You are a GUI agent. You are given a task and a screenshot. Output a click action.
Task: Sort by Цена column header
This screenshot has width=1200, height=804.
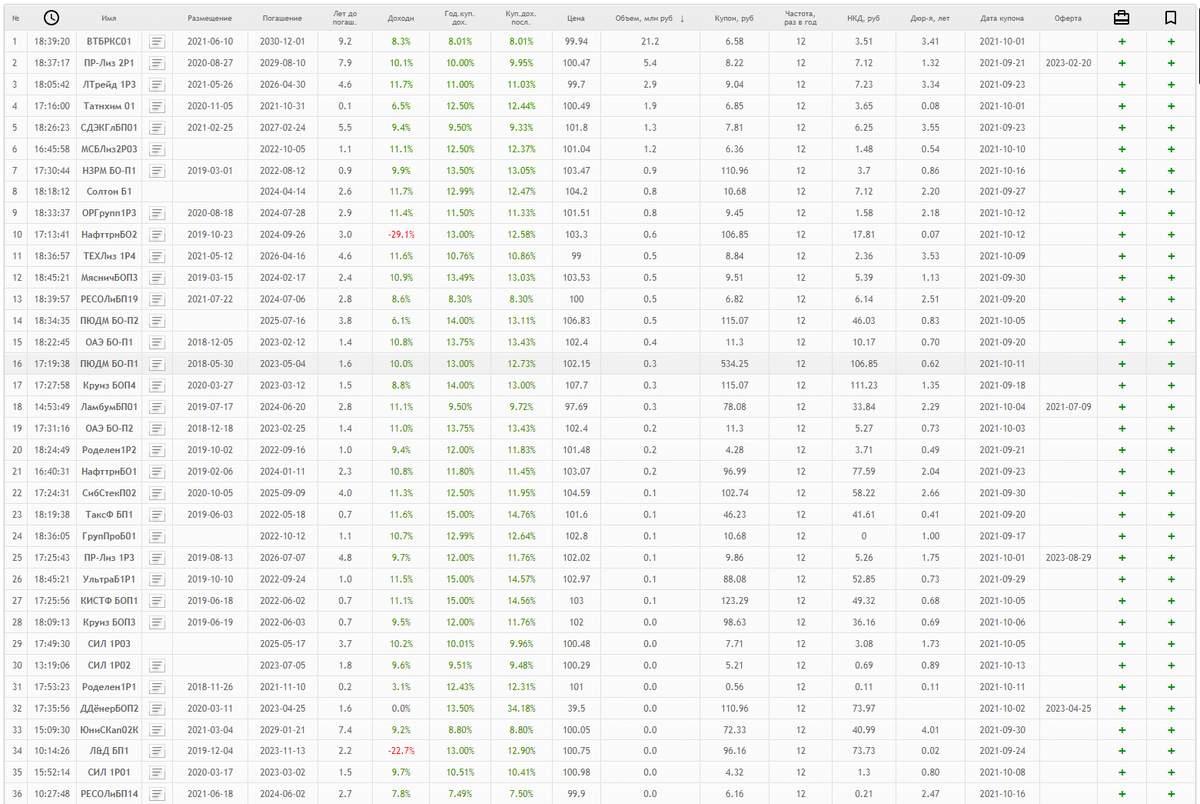point(576,19)
